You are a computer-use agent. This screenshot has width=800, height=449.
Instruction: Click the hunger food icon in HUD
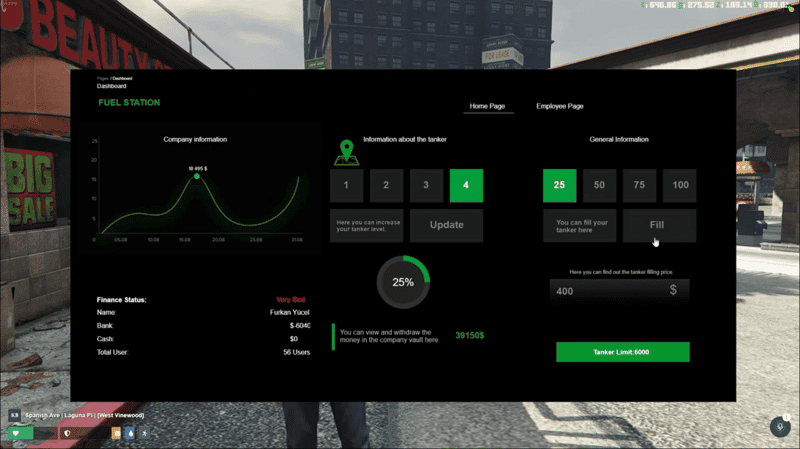click(x=116, y=433)
